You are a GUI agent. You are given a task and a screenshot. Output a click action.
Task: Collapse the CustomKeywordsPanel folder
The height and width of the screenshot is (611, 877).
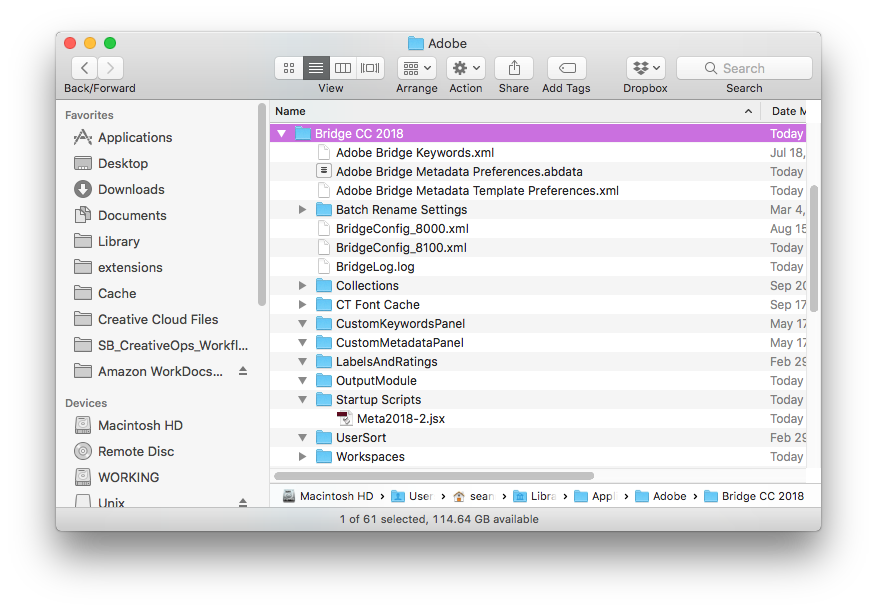tap(303, 324)
